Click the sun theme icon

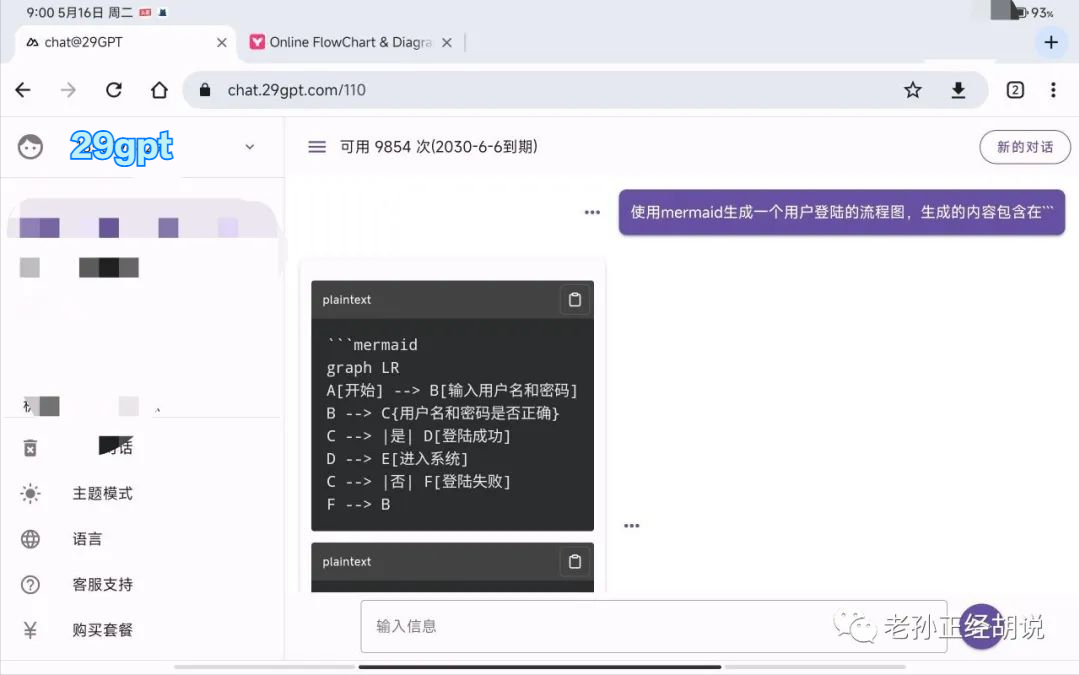30,493
